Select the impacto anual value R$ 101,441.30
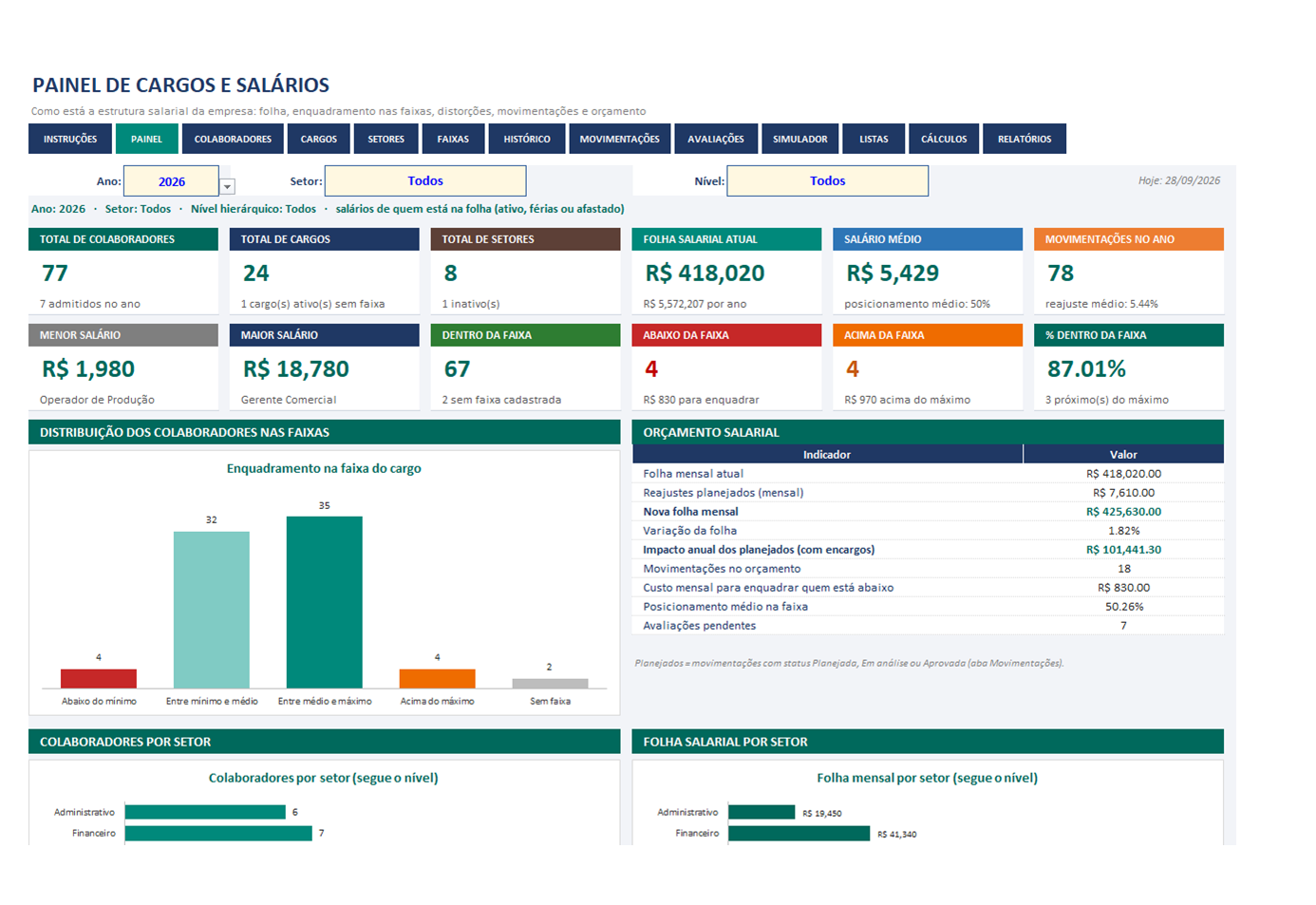The image size is (1316, 905). (1123, 550)
